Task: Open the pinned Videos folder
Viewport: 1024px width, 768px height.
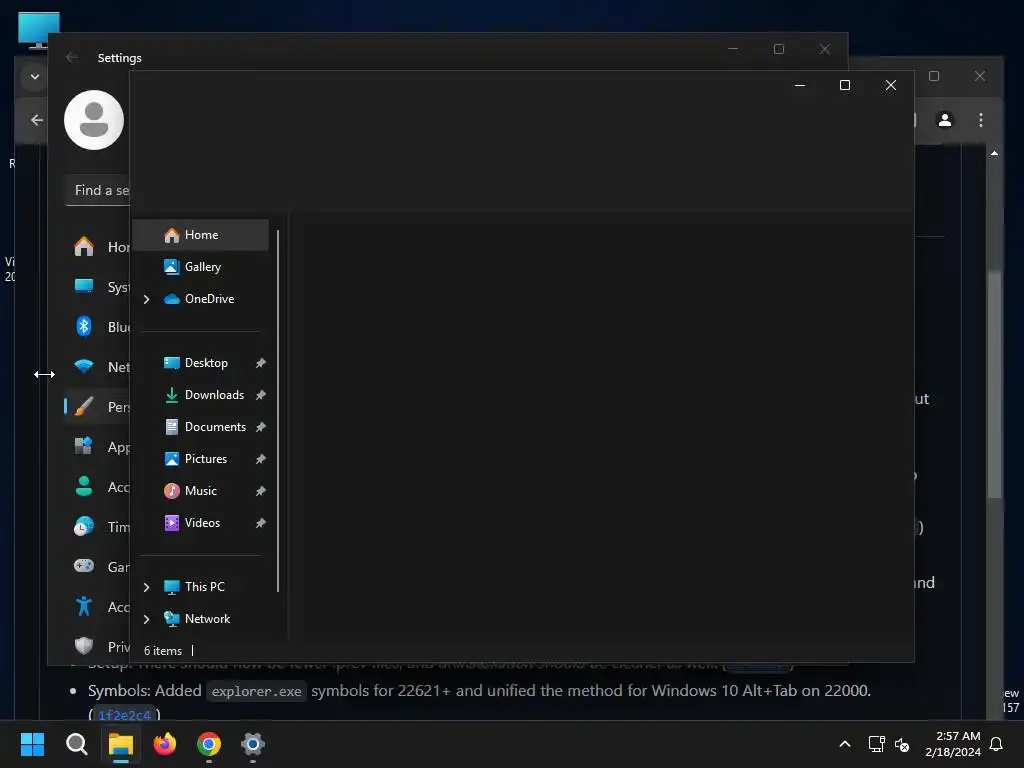Action: [200, 523]
